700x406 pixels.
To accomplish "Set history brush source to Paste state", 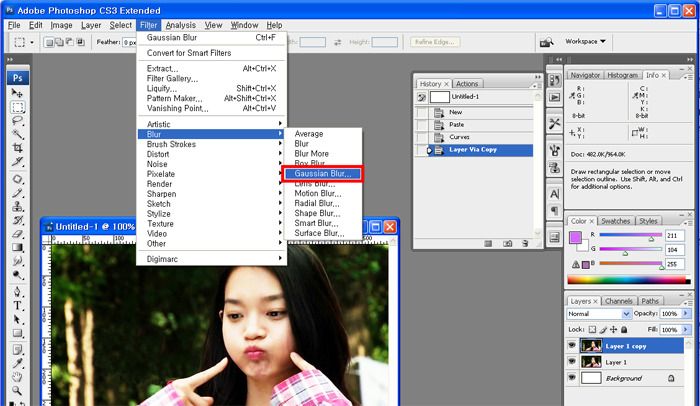I will tap(422, 125).
